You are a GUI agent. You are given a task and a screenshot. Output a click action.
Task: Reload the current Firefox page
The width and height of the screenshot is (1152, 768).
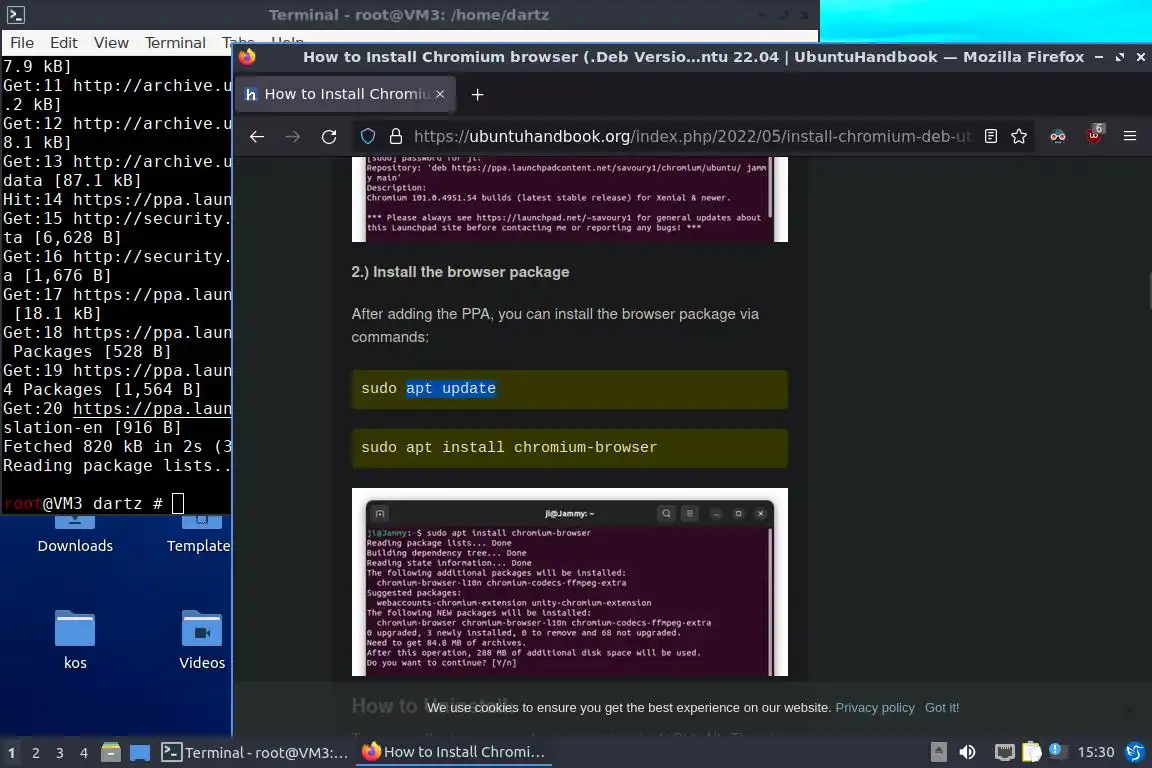coord(329,137)
